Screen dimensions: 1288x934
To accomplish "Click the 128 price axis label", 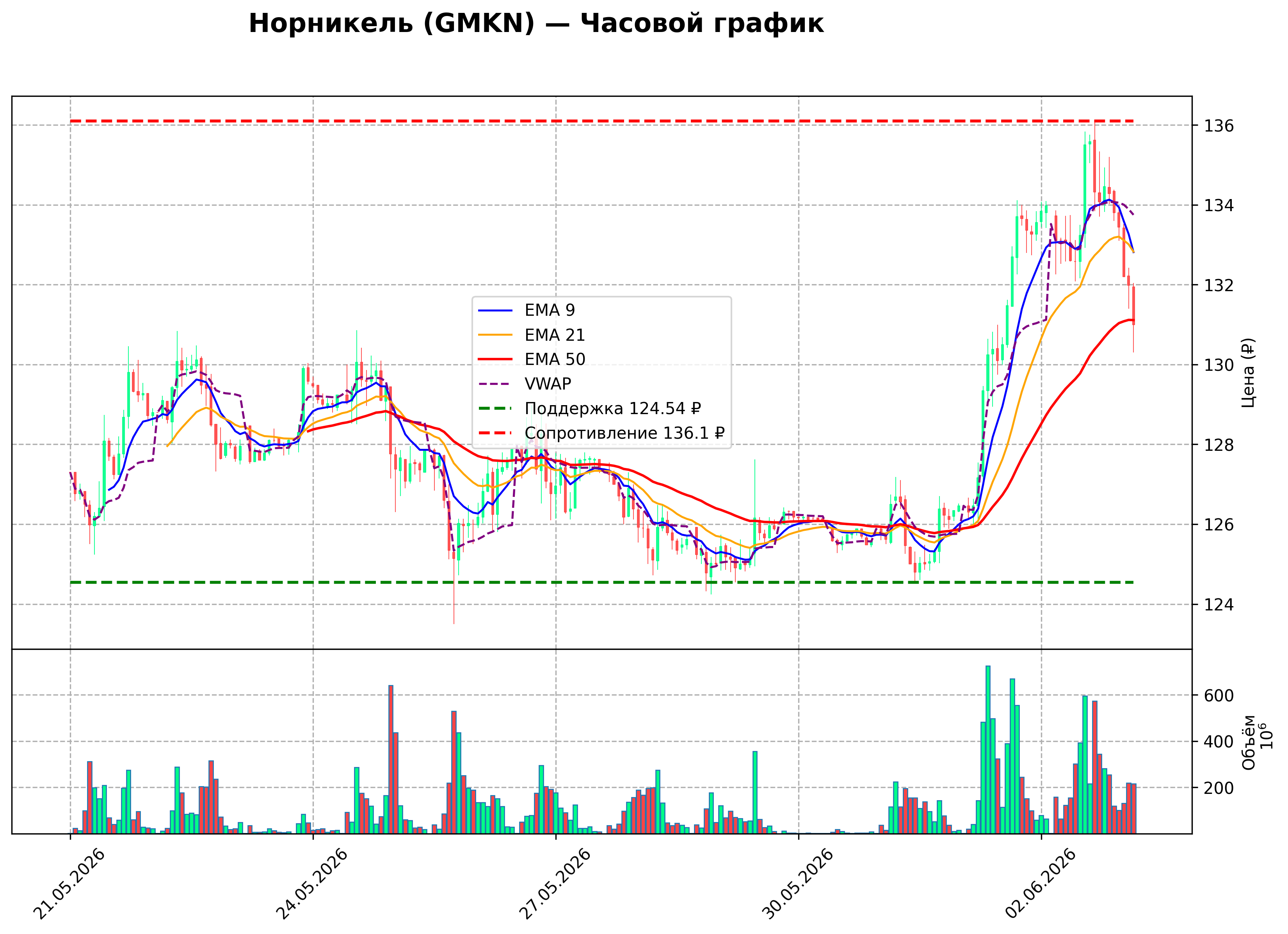I will tap(1219, 445).
